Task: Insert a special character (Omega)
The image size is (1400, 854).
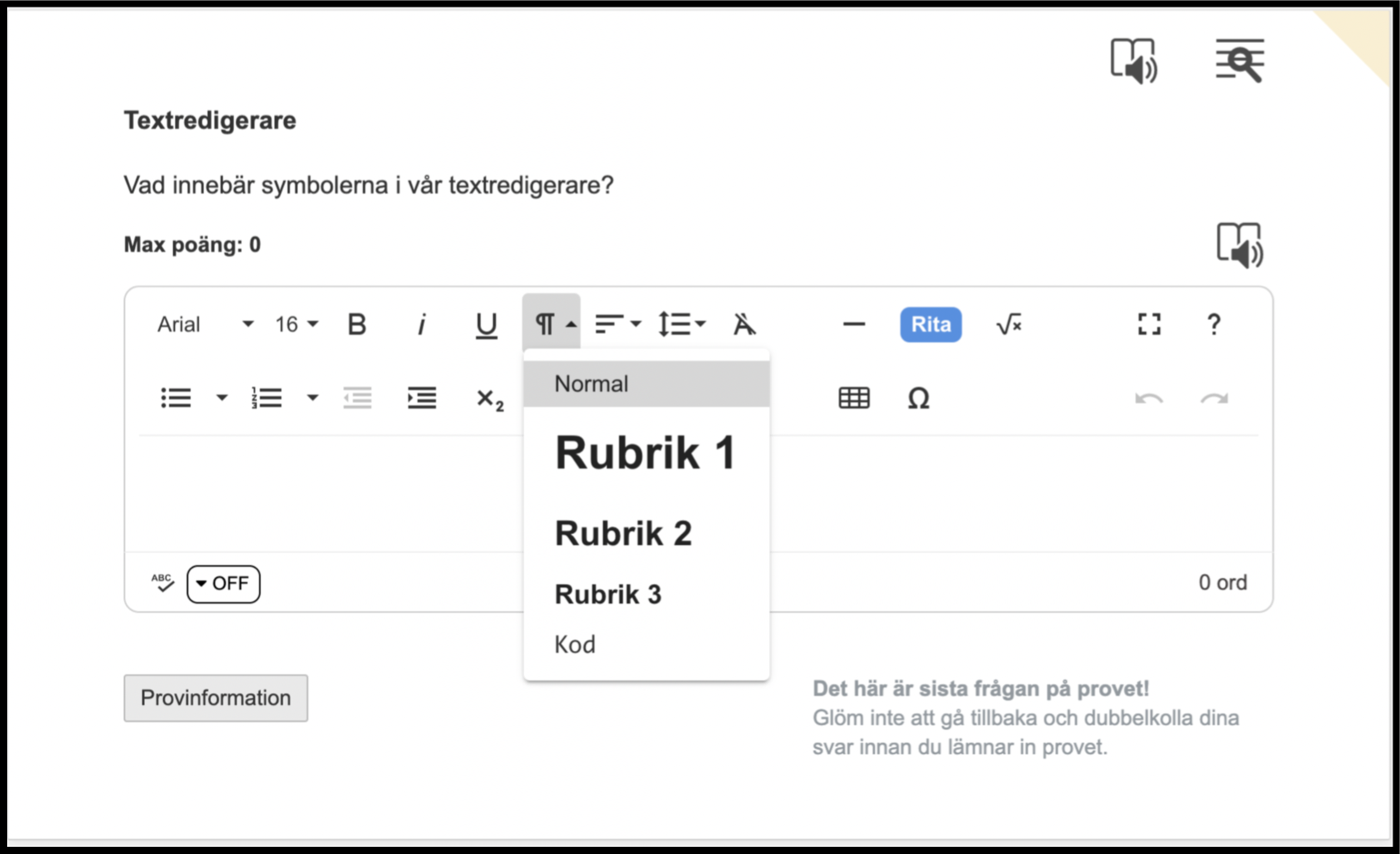Action: click(x=918, y=399)
